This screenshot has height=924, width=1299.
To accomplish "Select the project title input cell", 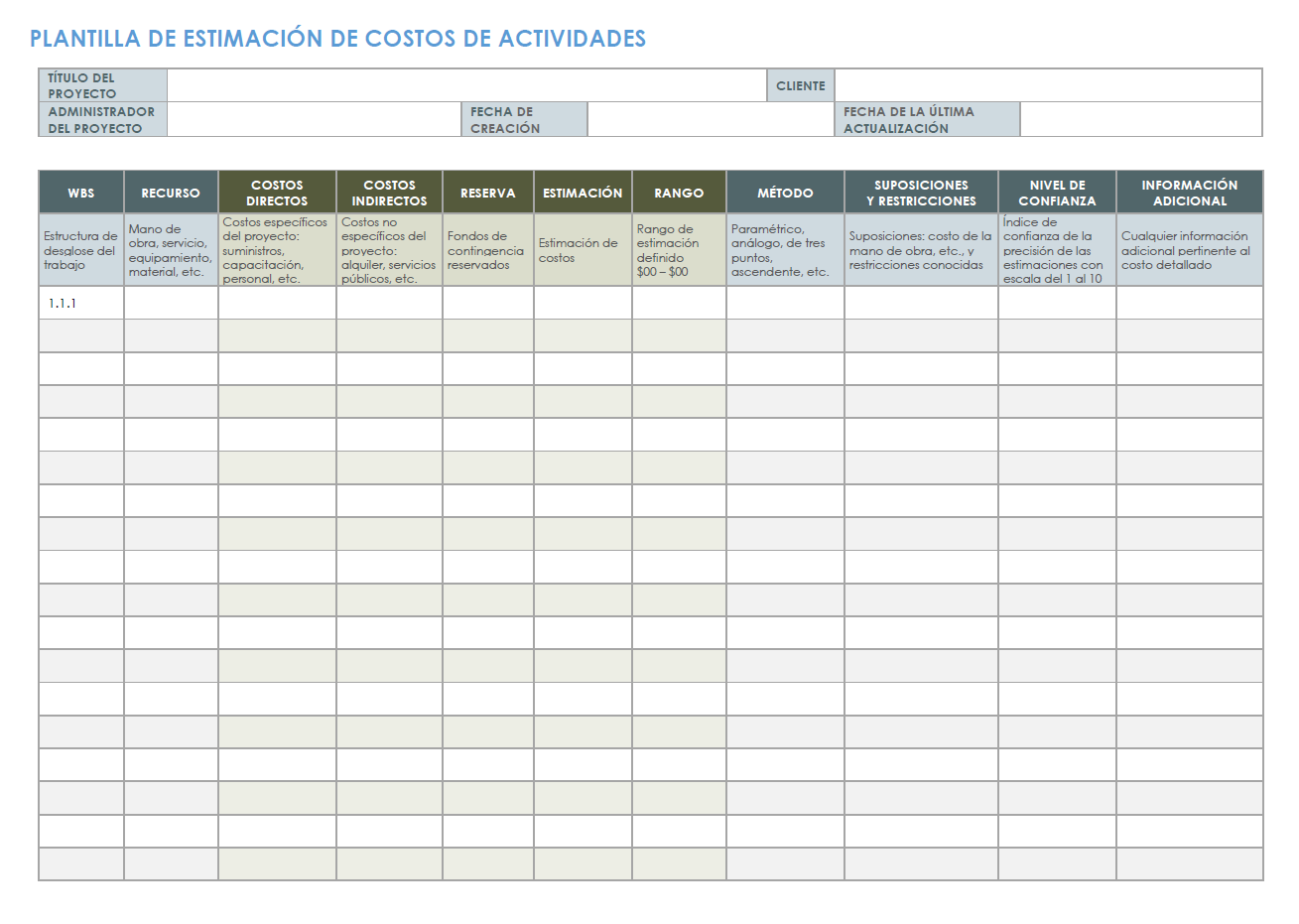I will tap(466, 85).
